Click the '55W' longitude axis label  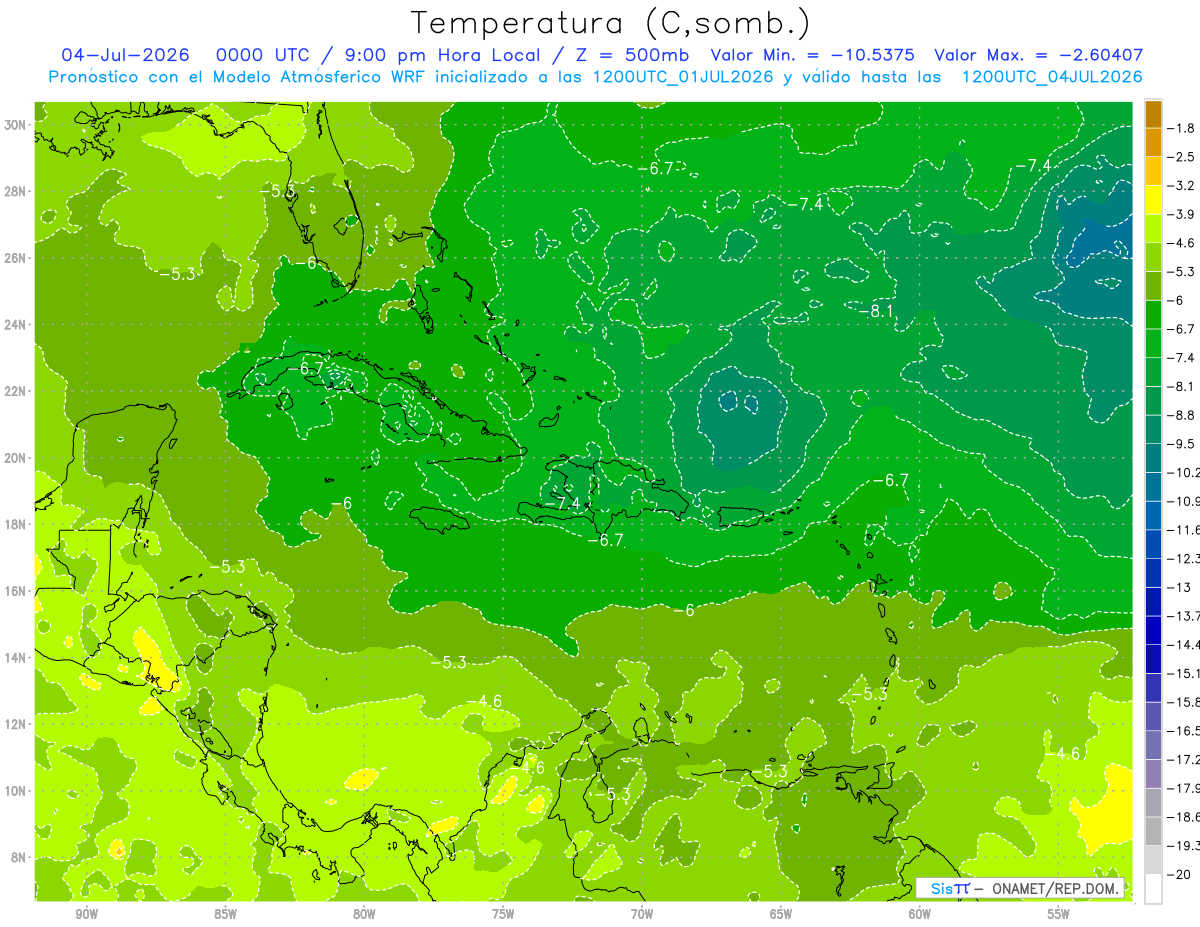pos(1059,916)
